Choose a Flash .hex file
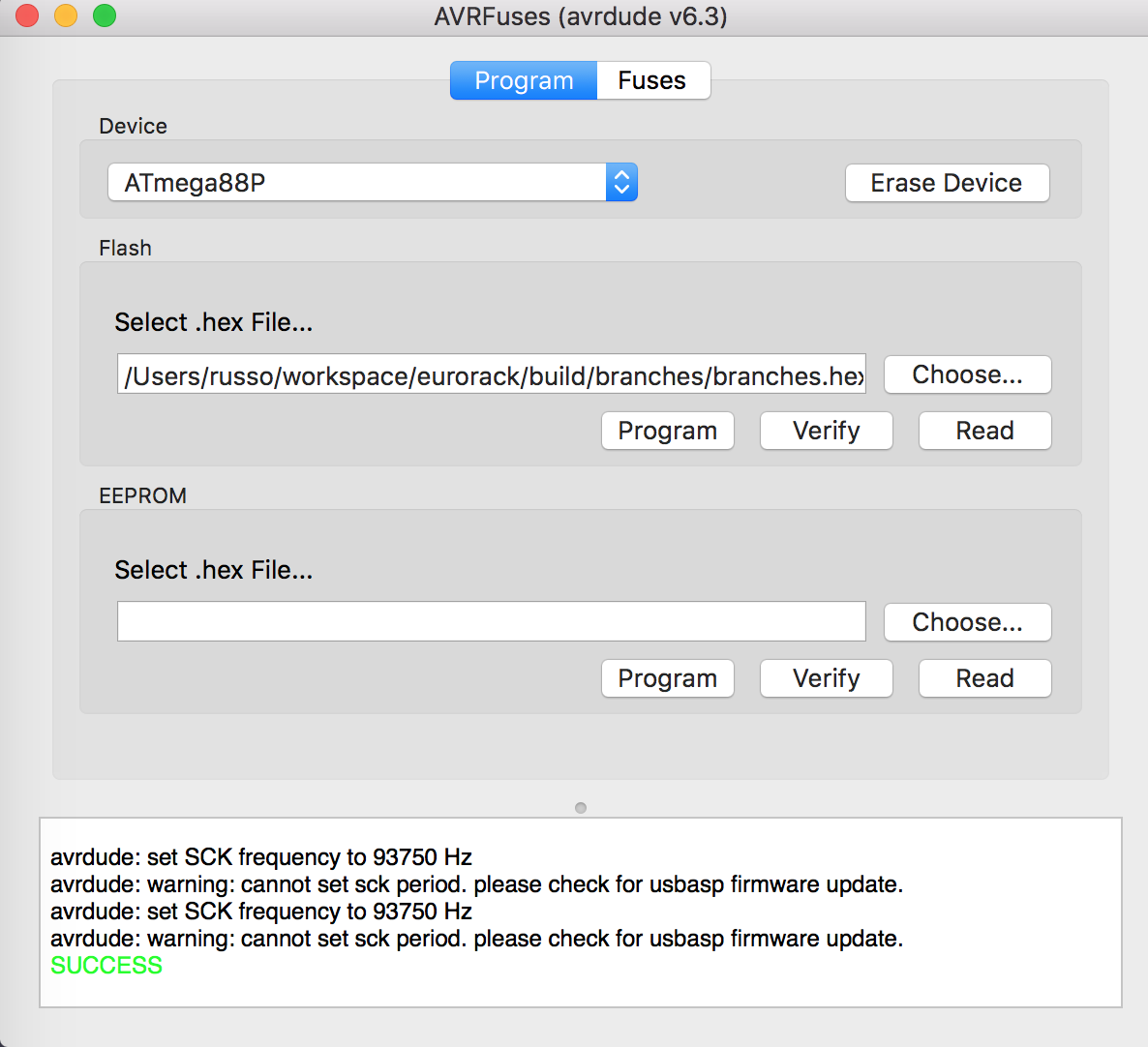The height and width of the screenshot is (1047, 1148). 967,374
